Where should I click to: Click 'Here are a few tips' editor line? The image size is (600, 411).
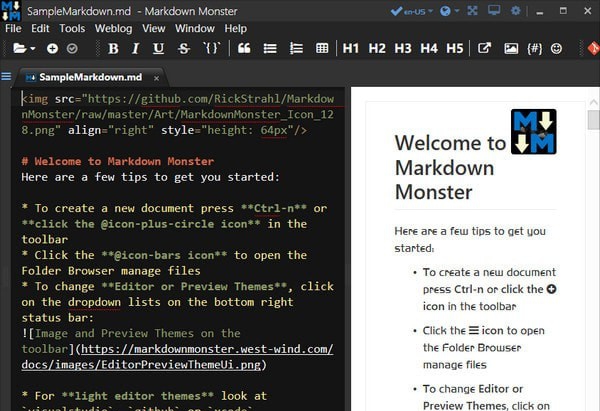150,177
